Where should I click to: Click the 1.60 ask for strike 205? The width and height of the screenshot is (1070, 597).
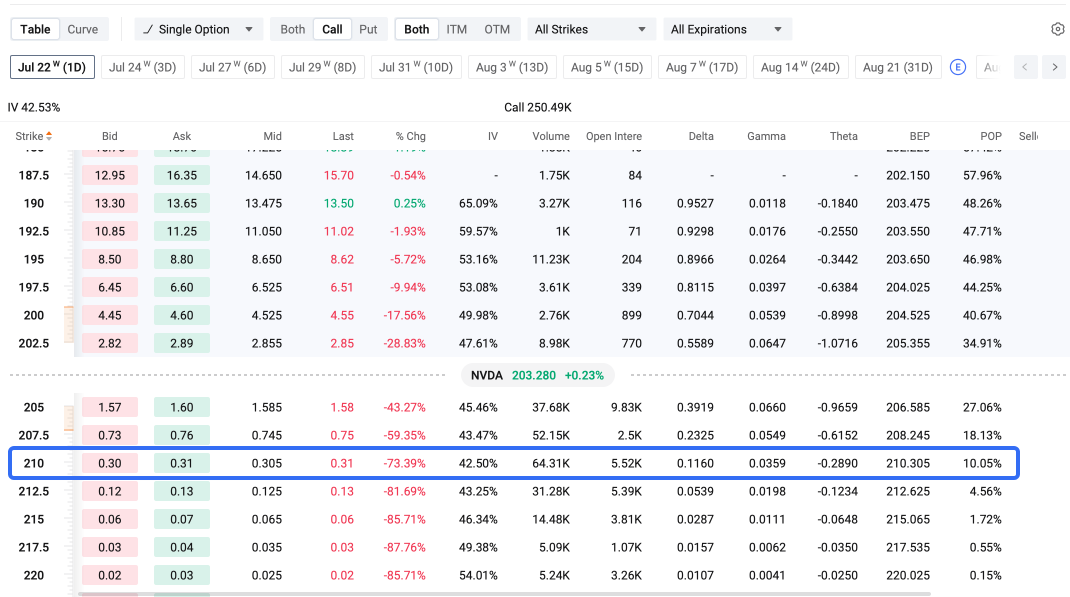point(182,407)
